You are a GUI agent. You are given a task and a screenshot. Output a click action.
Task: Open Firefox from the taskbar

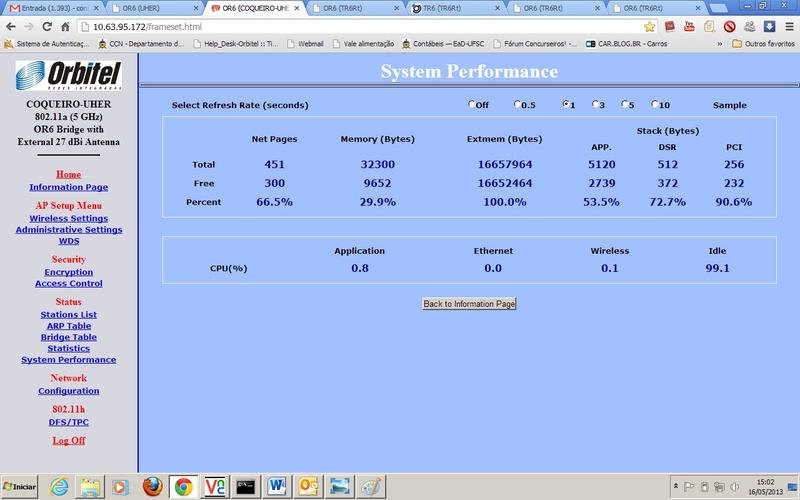[152, 487]
